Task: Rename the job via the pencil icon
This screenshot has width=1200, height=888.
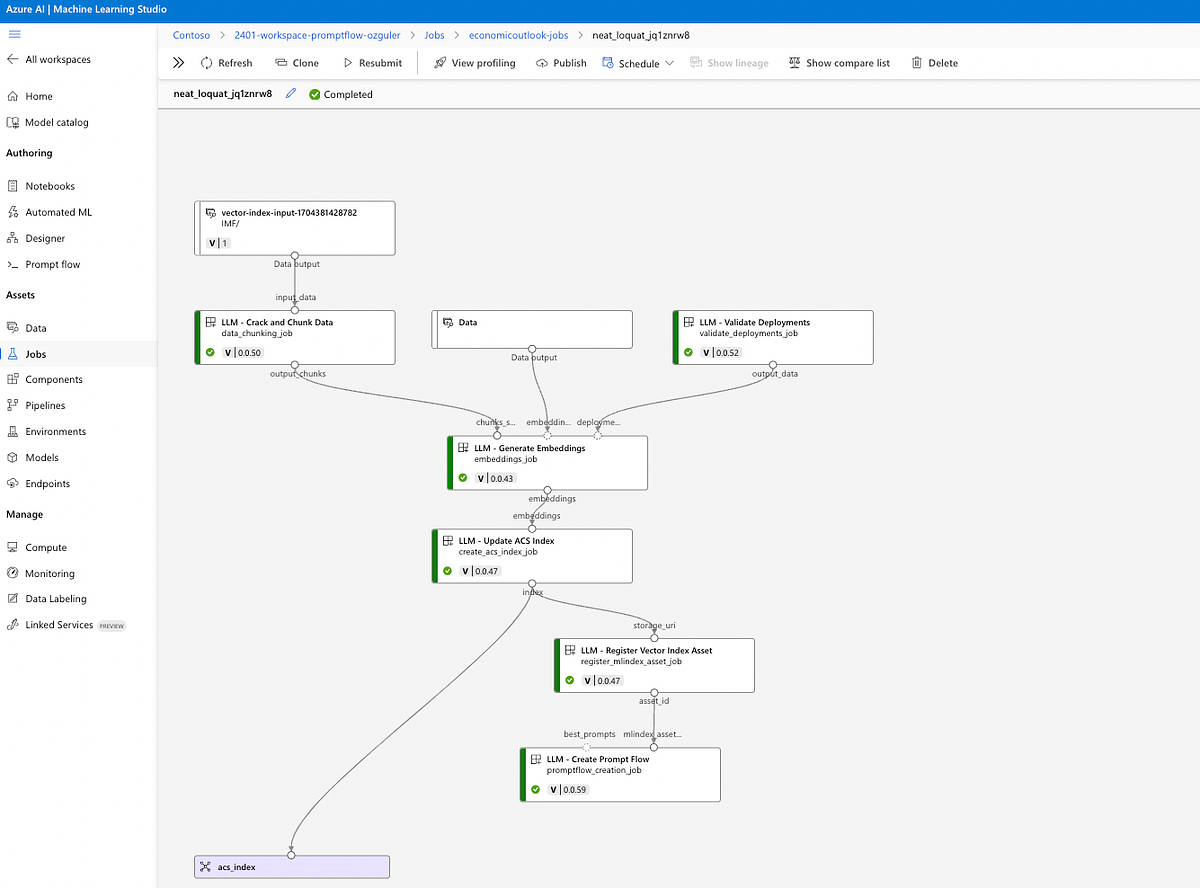Action: tap(290, 94)
